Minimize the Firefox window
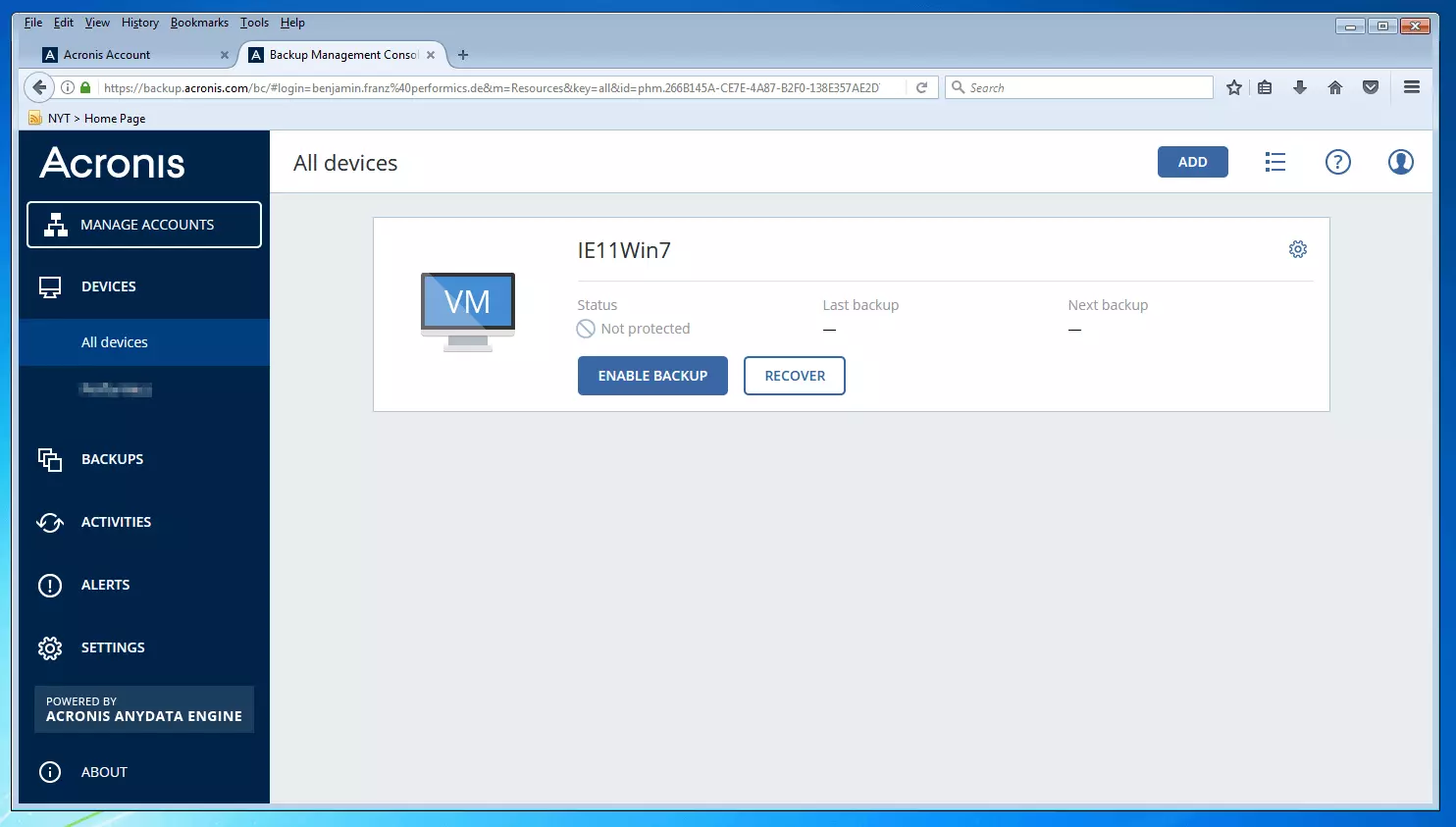1456x827 pixels. (x=1350, y=26)
